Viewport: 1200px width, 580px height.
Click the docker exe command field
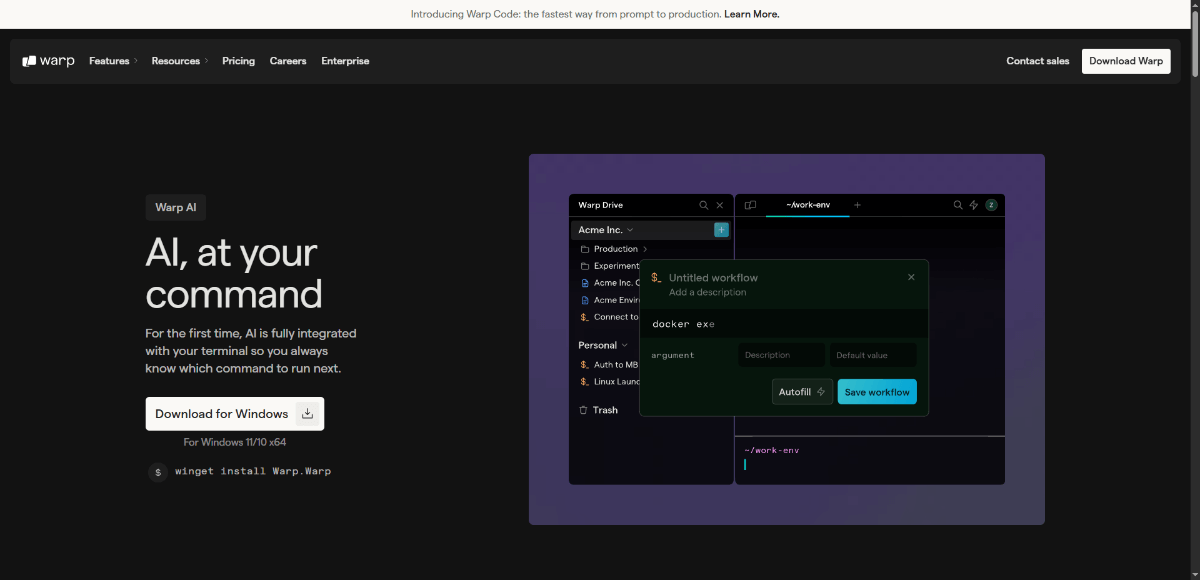tap(784, 324)
